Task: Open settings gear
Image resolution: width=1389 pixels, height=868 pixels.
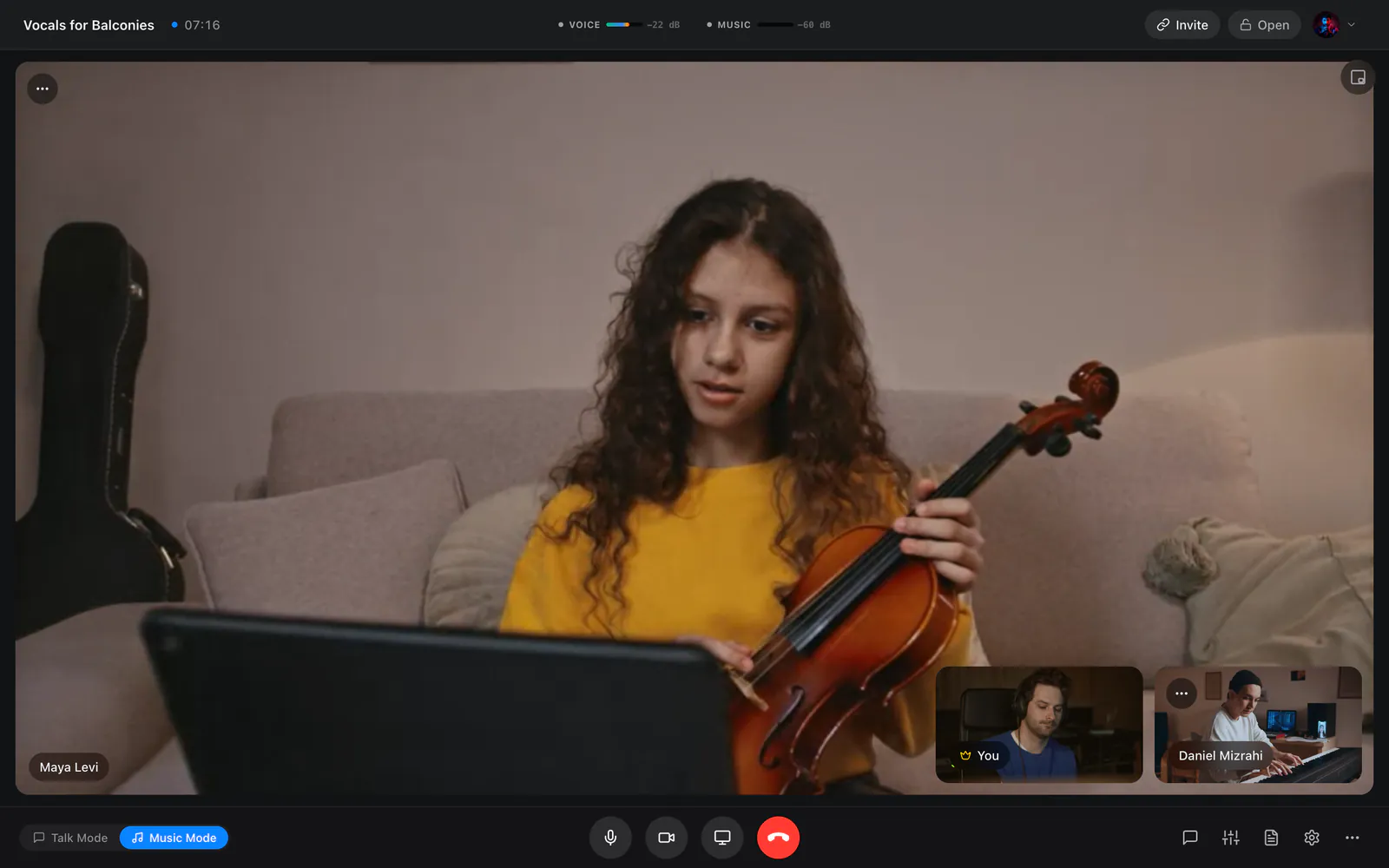Action: tap(1312, 838)
